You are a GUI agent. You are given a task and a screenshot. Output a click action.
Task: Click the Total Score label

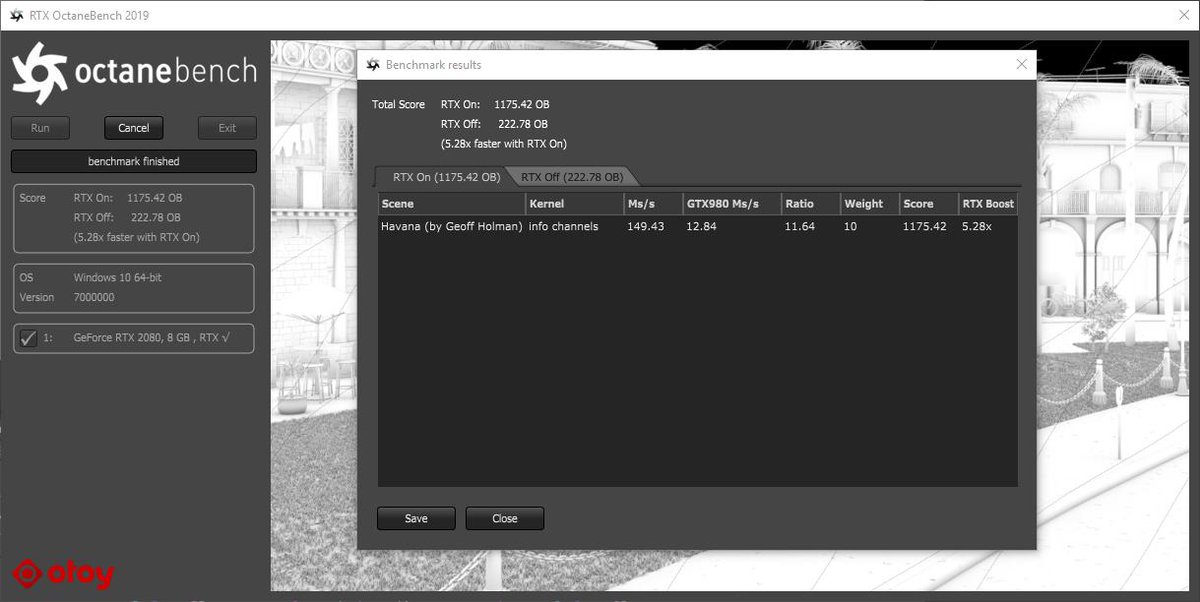pos(398,104)
